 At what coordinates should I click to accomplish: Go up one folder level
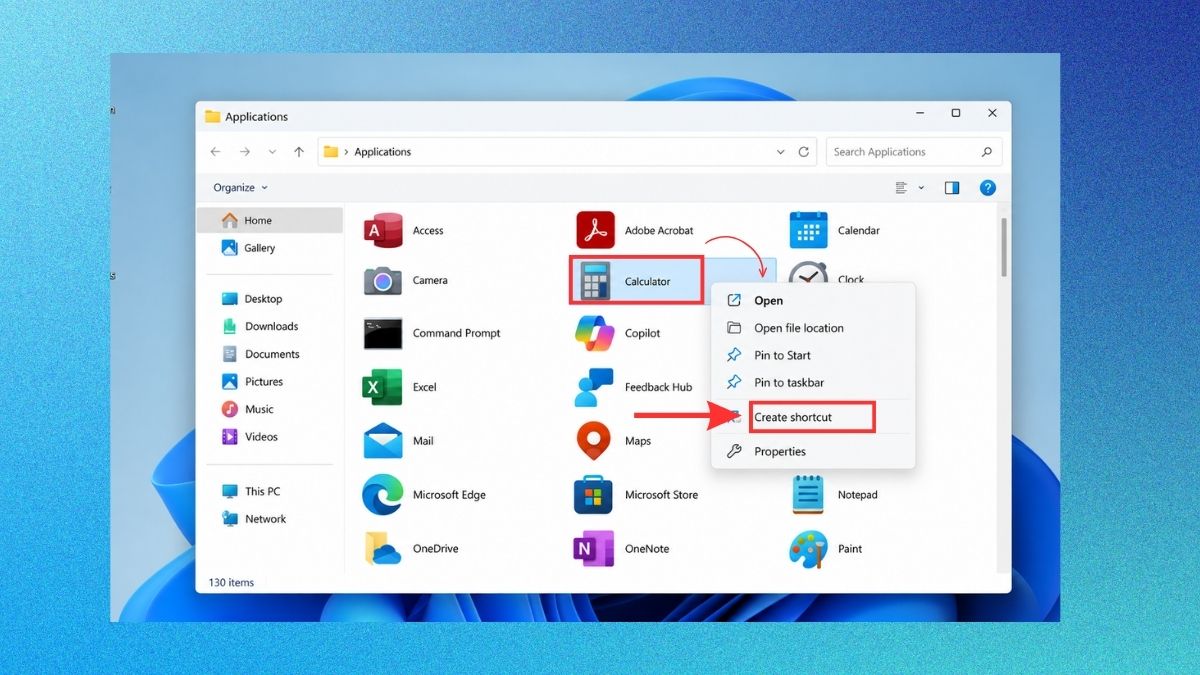tap(299, 152)
